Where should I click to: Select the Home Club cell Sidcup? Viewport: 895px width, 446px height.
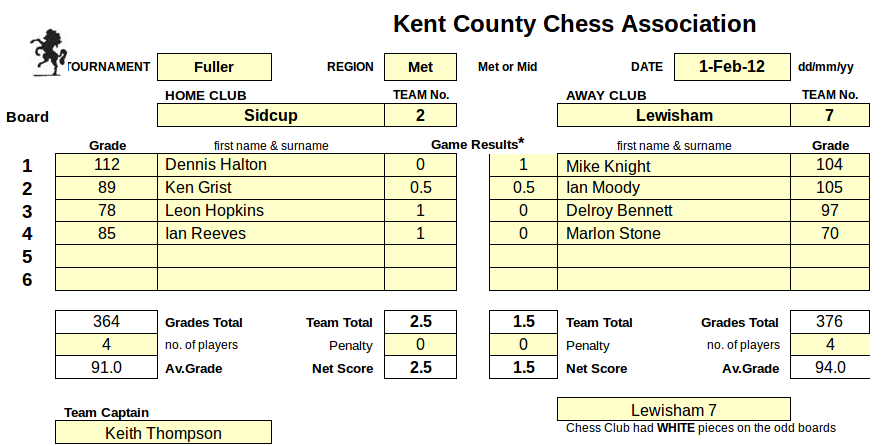271,115
